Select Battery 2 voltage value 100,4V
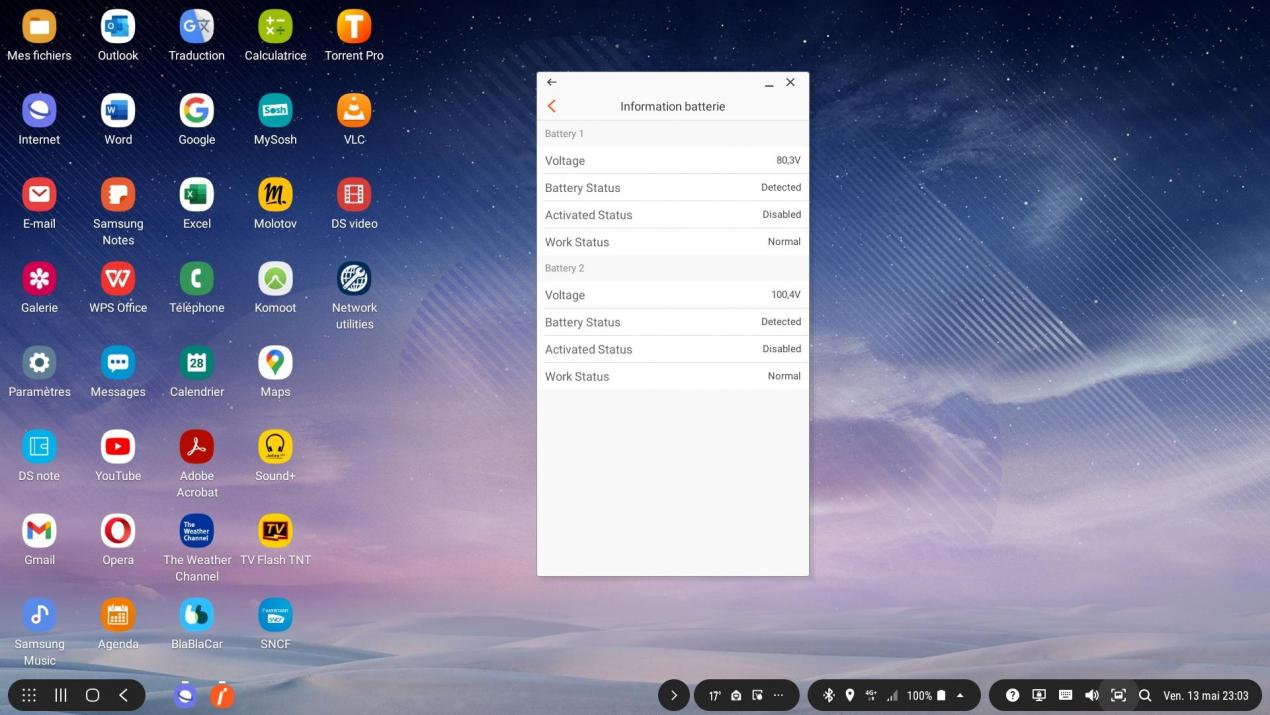The height and width of the screenshot is (715, 1270). click(x=786, y=295)
